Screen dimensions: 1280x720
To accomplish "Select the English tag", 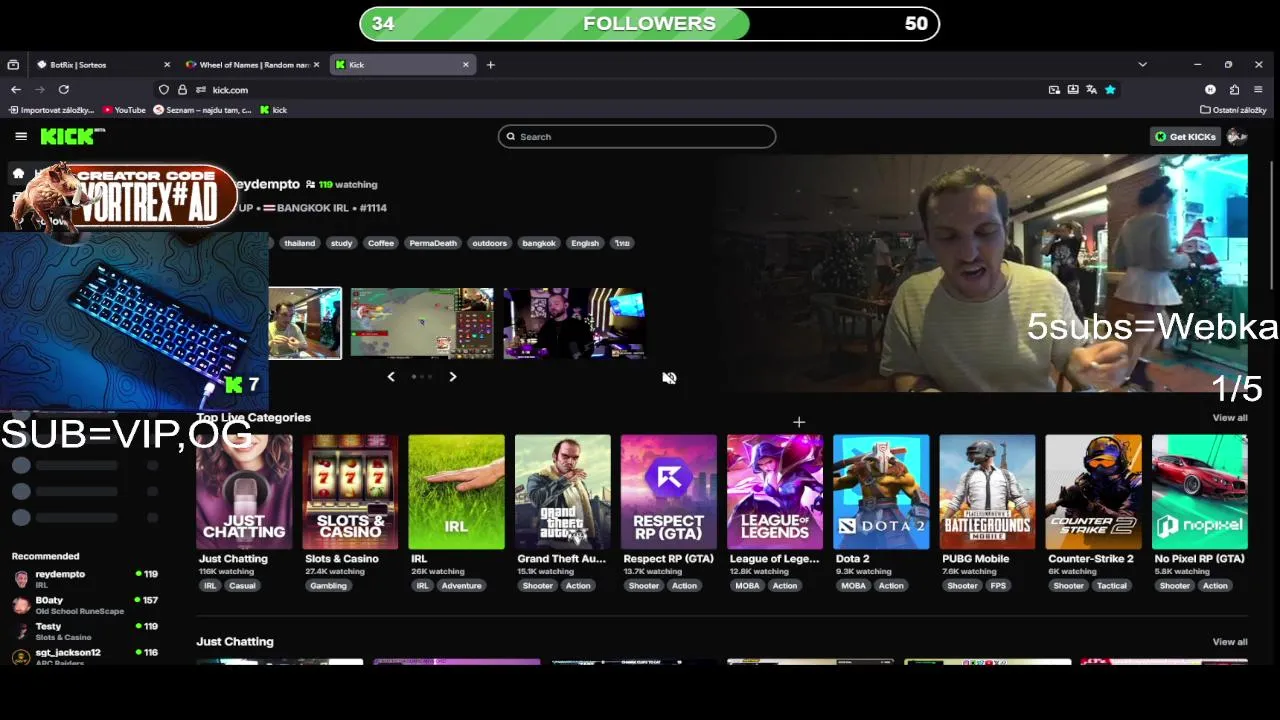I will click(585, 243).
